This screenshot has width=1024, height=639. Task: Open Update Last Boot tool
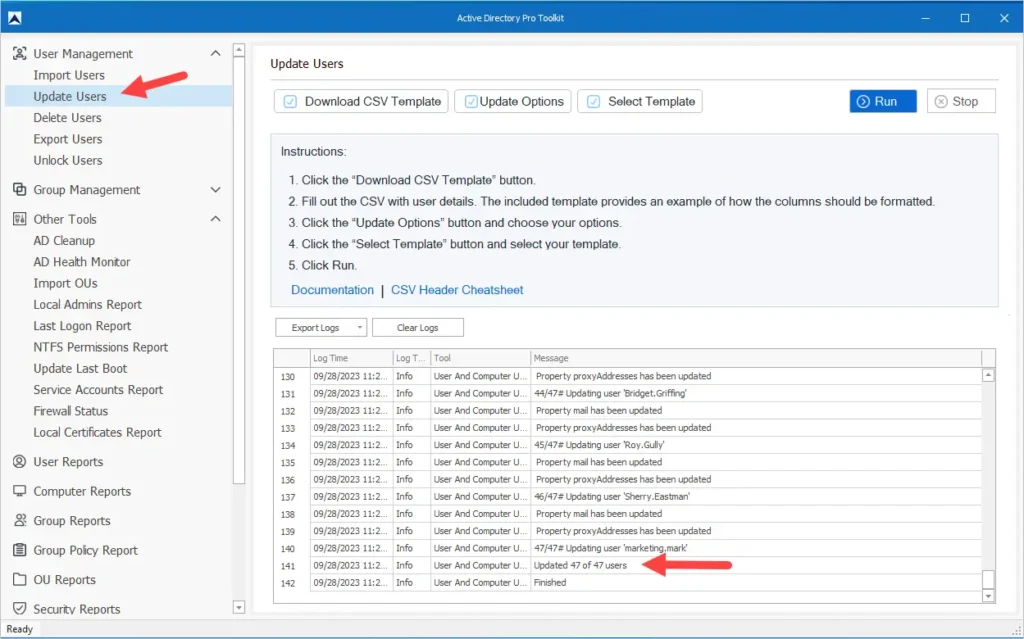80,368
